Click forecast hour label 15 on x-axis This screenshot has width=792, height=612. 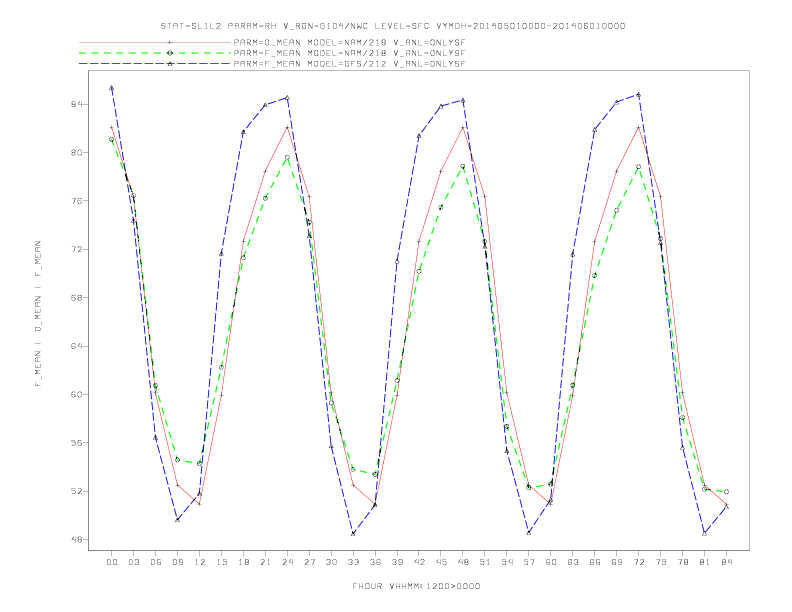point(221,562)
